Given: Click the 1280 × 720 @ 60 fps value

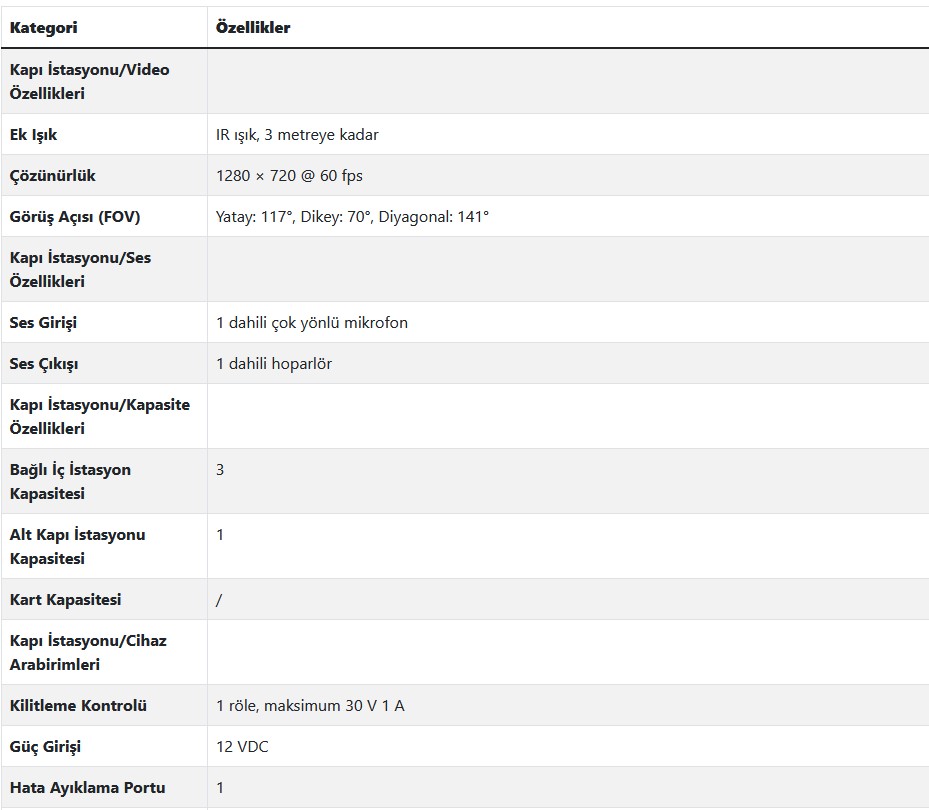Looking at the screenshot, I should 289,176.
